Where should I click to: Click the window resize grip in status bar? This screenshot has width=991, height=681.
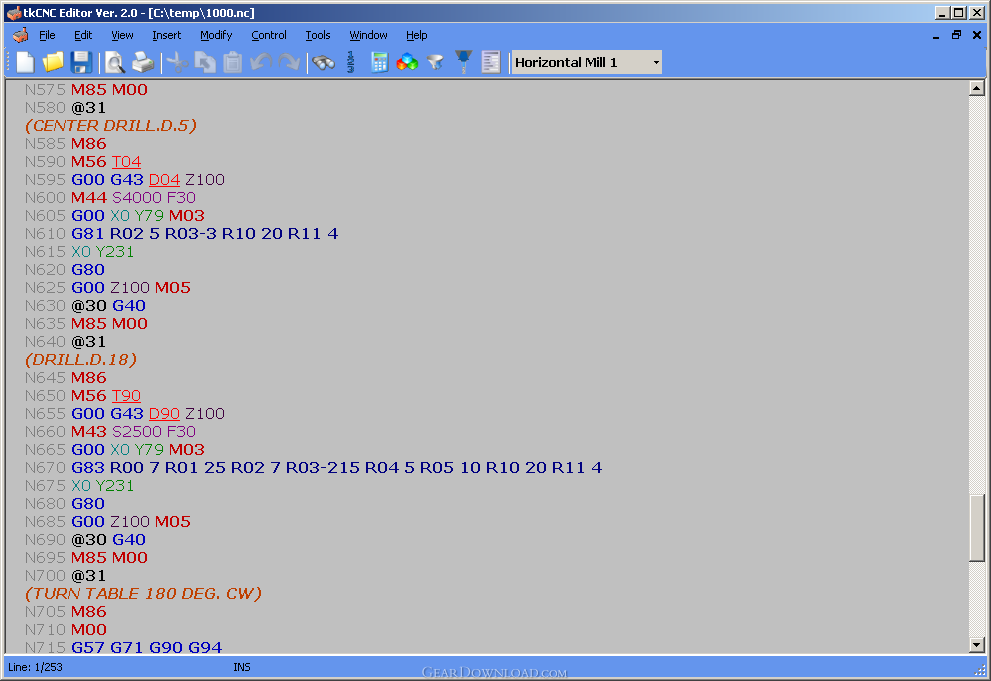(x=980, y=670)
